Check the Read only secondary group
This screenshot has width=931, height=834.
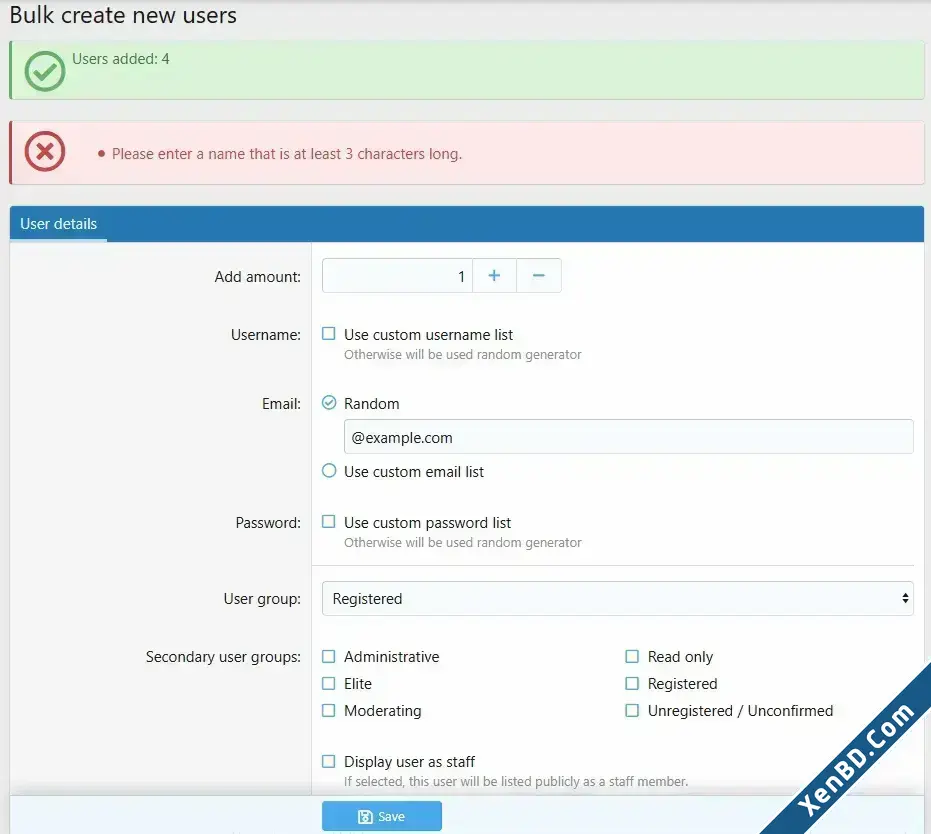632,657
